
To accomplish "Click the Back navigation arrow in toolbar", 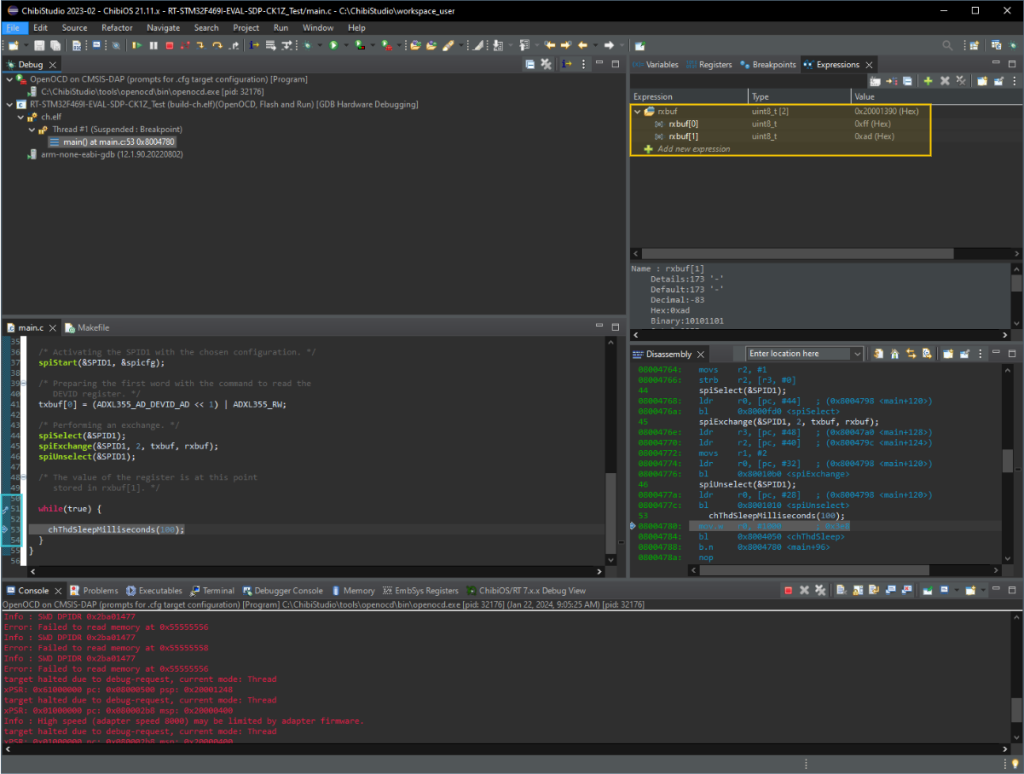I will [x=583, y=45].
